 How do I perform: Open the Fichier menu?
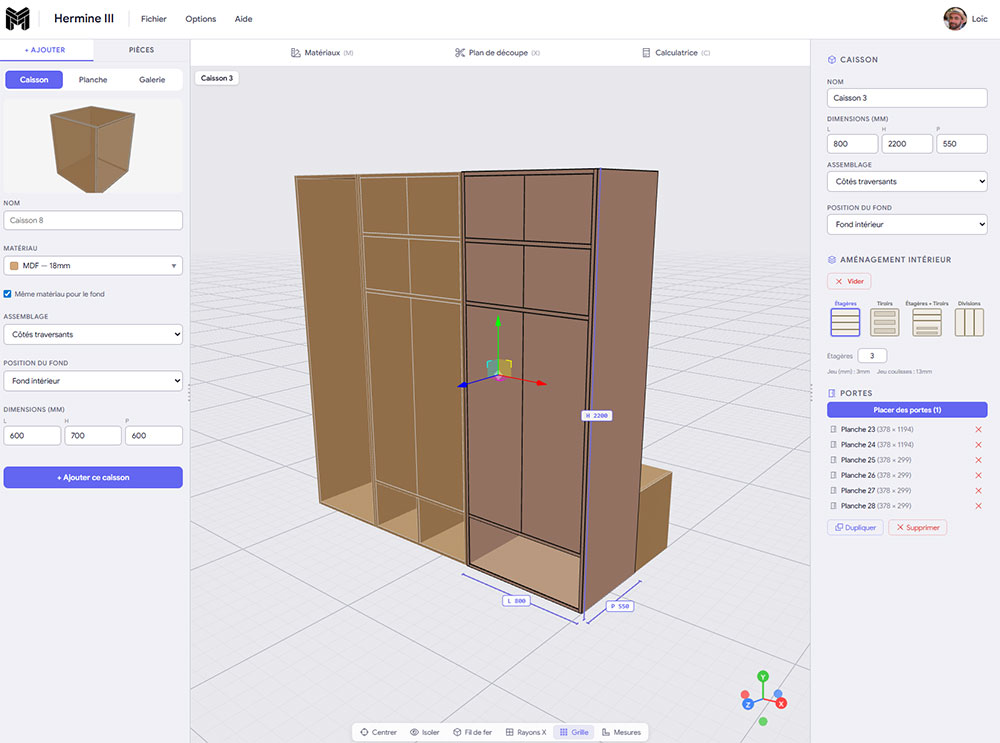153,18
